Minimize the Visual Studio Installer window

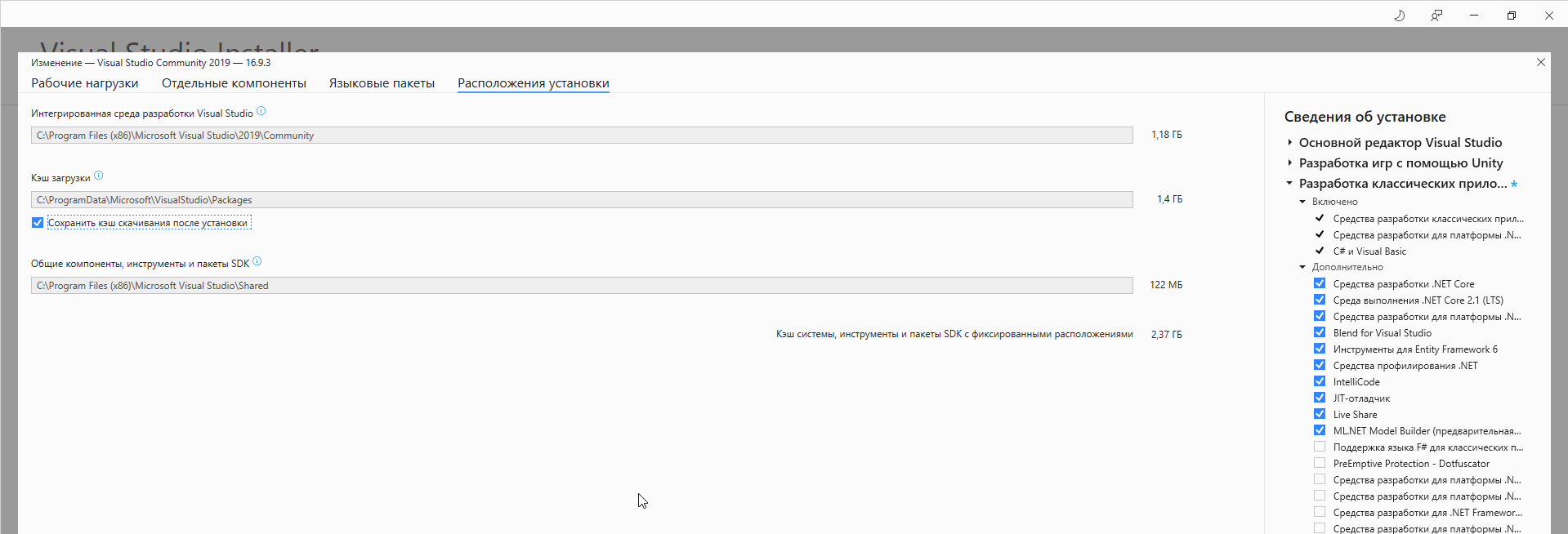point(1474,16)
